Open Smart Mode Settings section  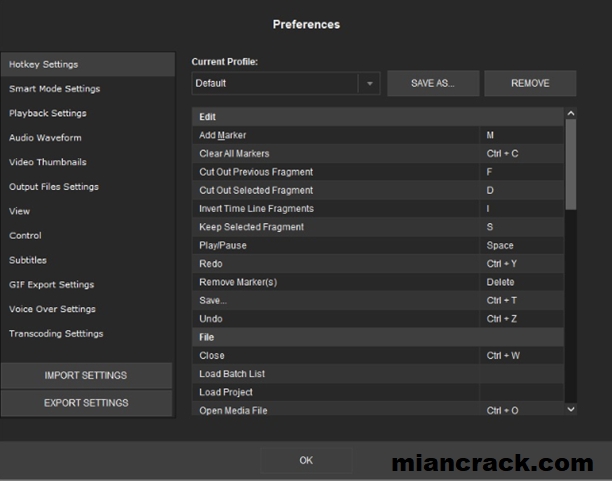click(x=87, y=89)
